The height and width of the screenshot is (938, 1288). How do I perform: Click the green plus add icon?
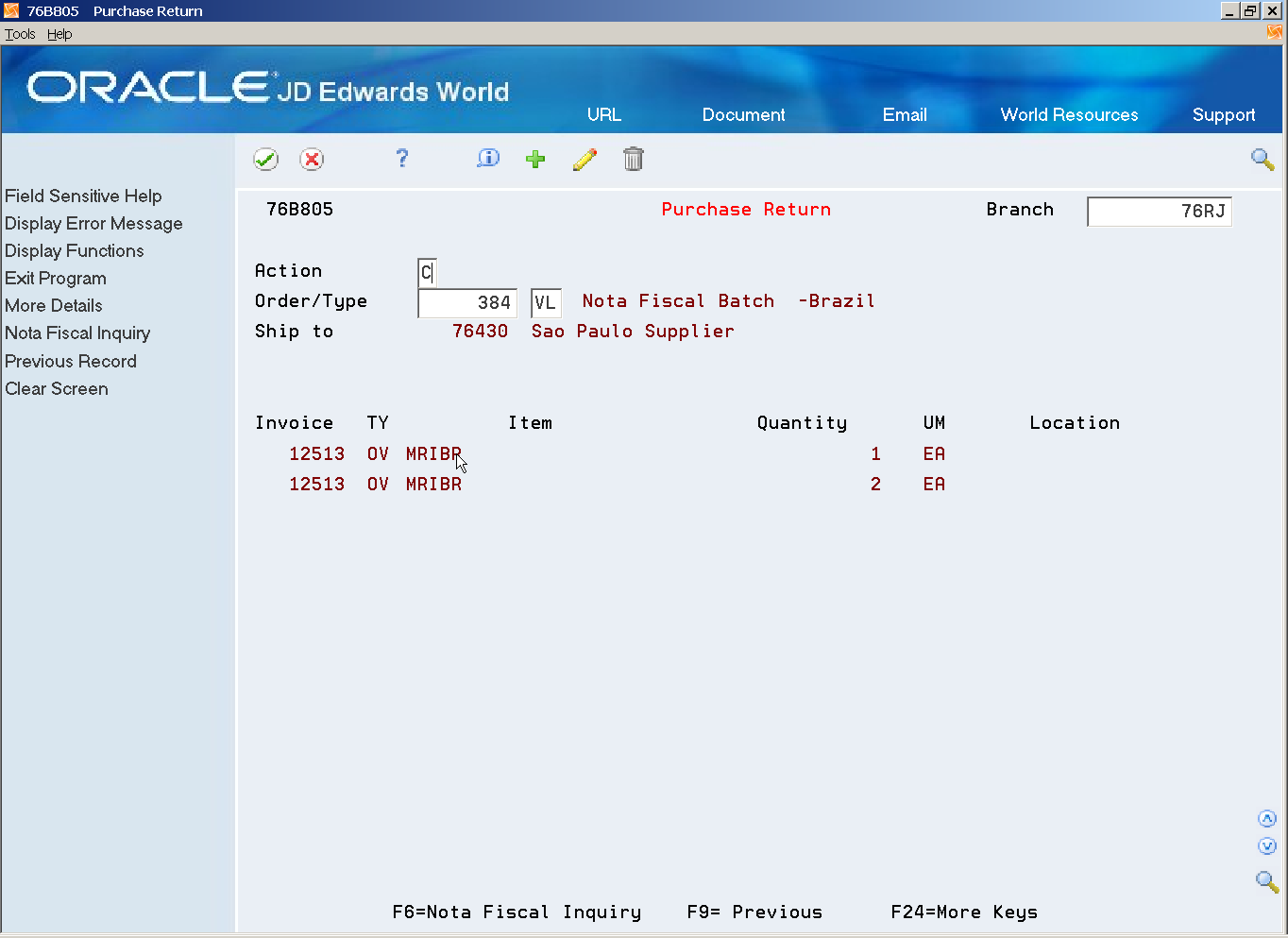[535, 159]
